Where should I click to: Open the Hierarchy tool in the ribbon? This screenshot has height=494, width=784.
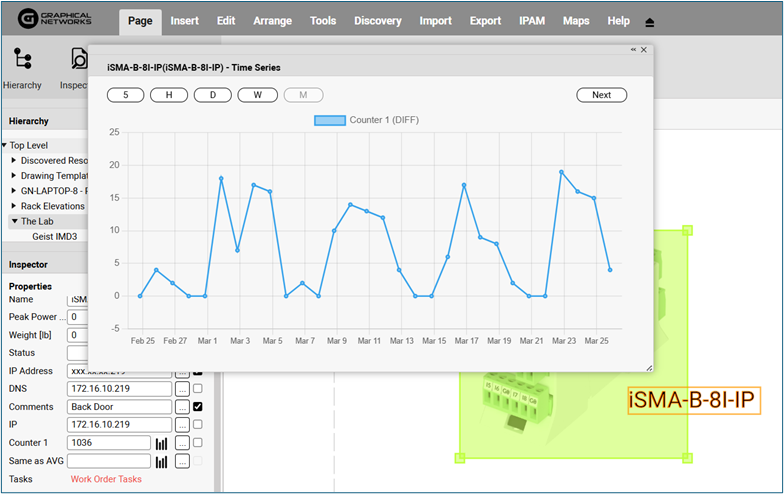pos(22,68)
